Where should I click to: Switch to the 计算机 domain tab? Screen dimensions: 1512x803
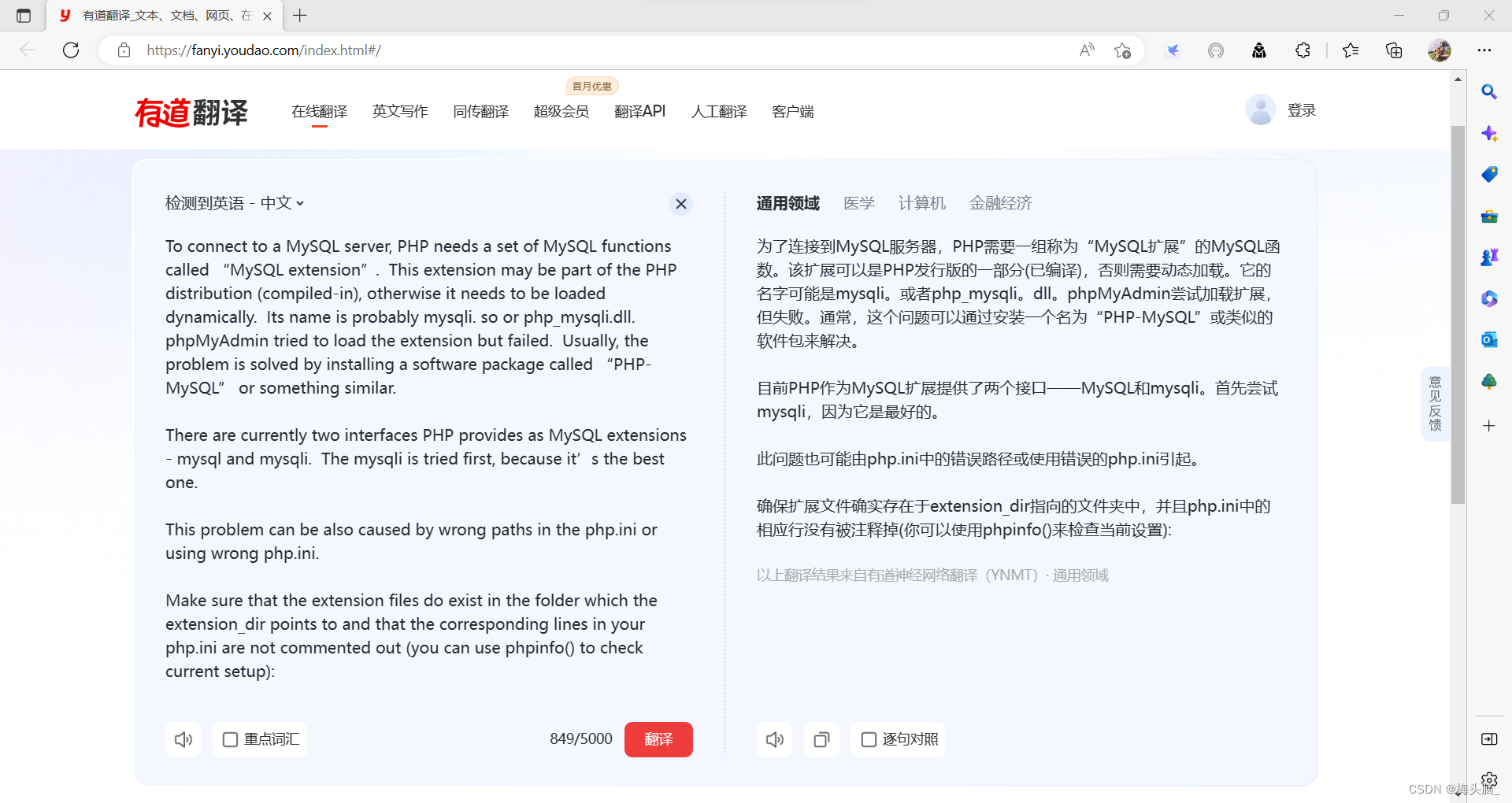pyautogui.click(x=921, y=203)
